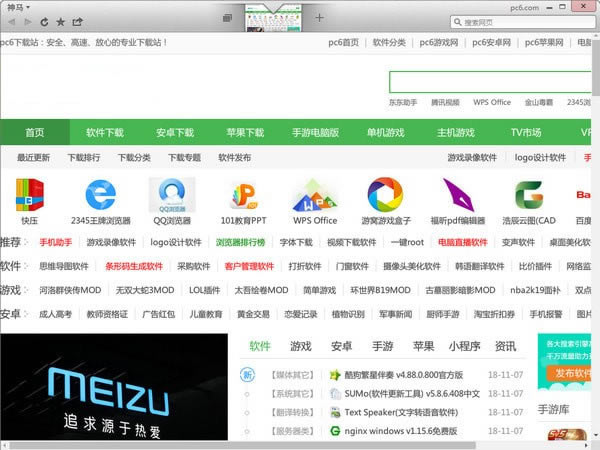Open a new tab with the plus button
This screenshot has height=450, width=600.
point(320,18)
